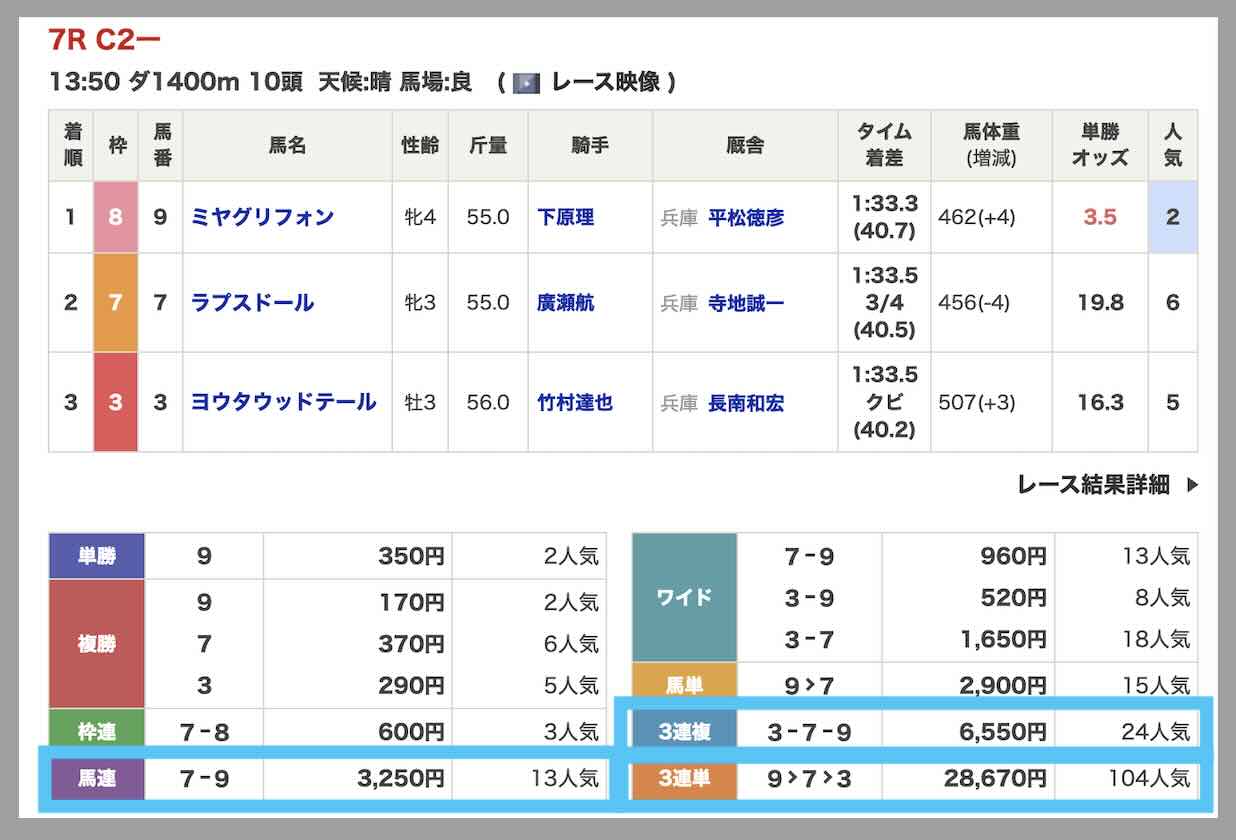Select the 馬連 payout label

[97, 777]
